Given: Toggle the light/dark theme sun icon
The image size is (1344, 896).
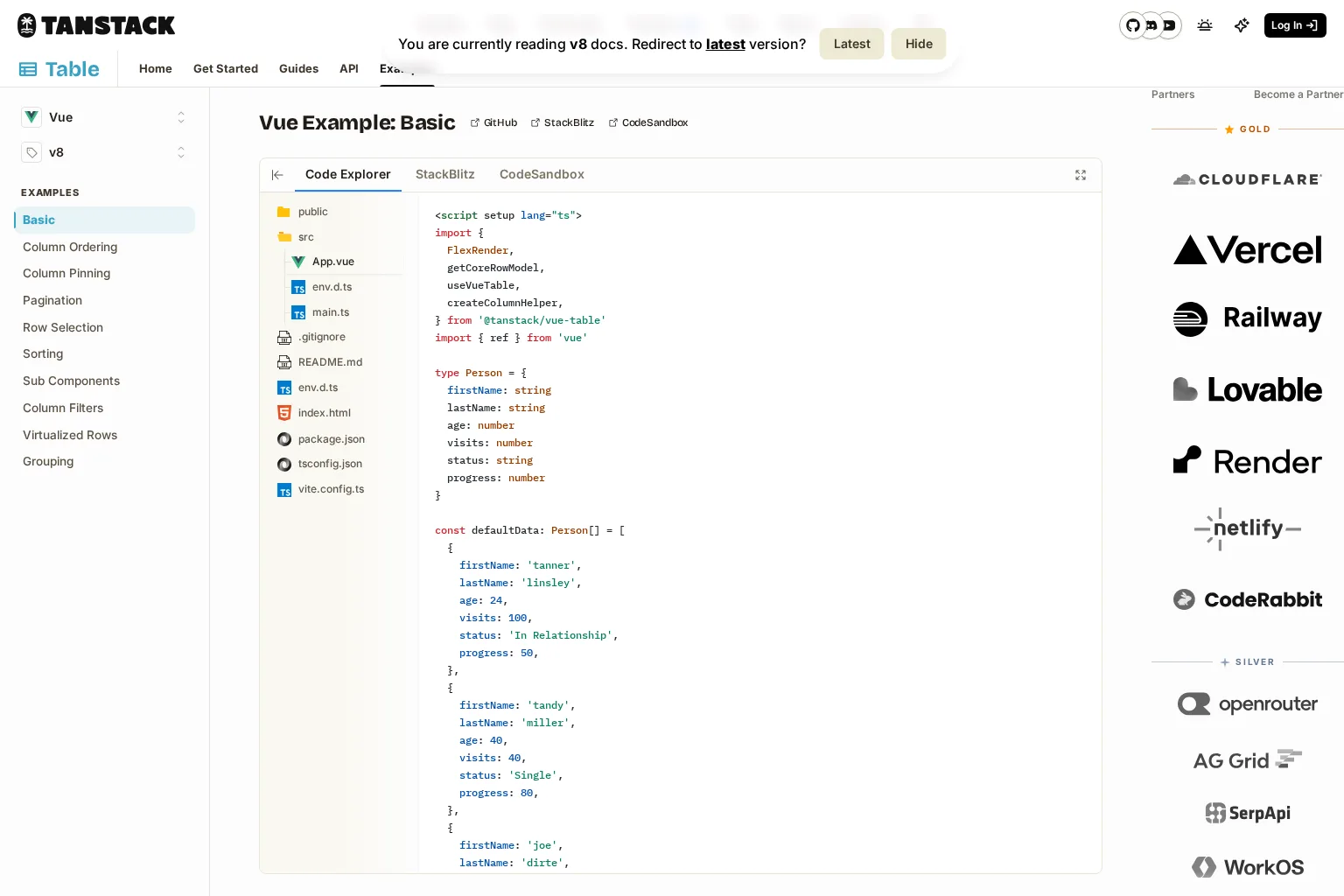Looking at the screenshot, I should (x=1205, y=25).
